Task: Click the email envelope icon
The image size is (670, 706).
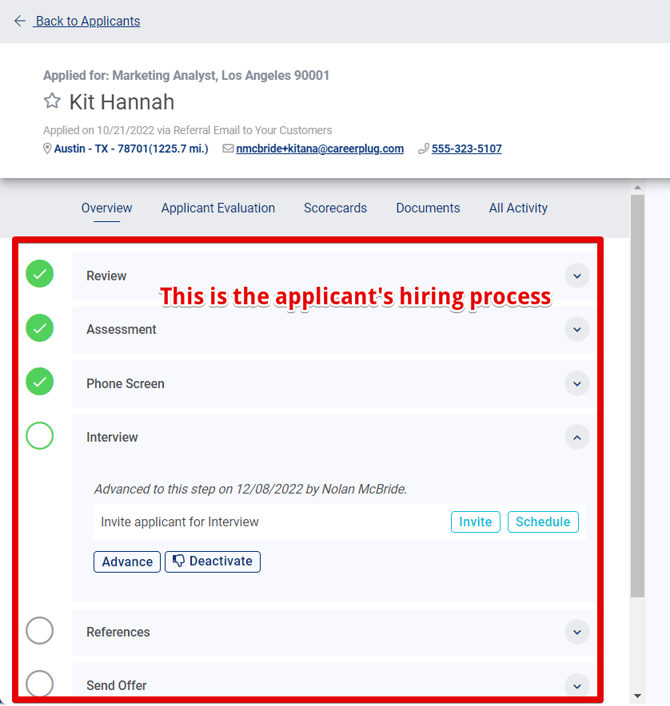Action: pyautogui.click(x=228, y=149)
